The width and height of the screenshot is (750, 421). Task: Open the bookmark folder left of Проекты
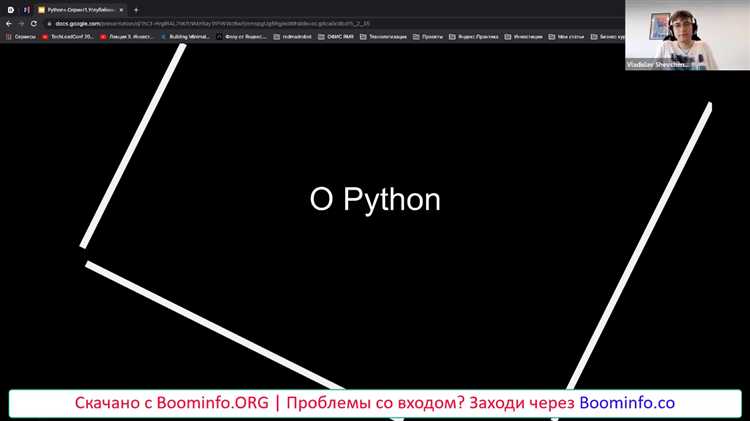pos(383,36)
